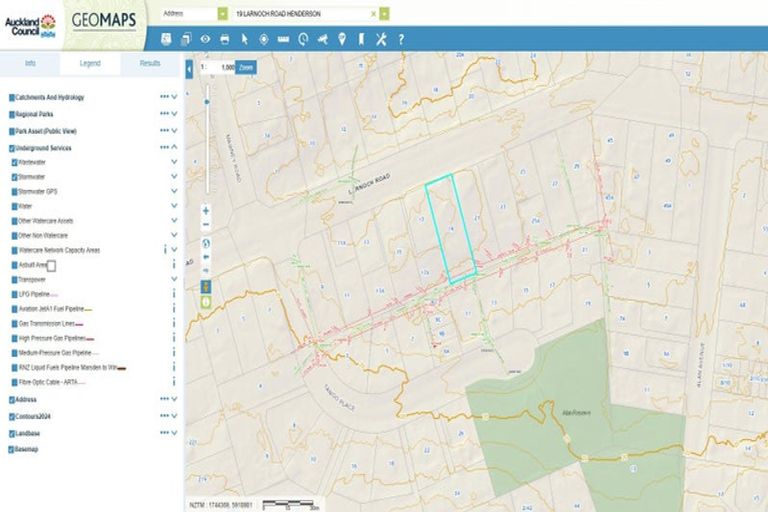Click the help question mark icon
The image size is (768, 512).
tap(401, 39)
